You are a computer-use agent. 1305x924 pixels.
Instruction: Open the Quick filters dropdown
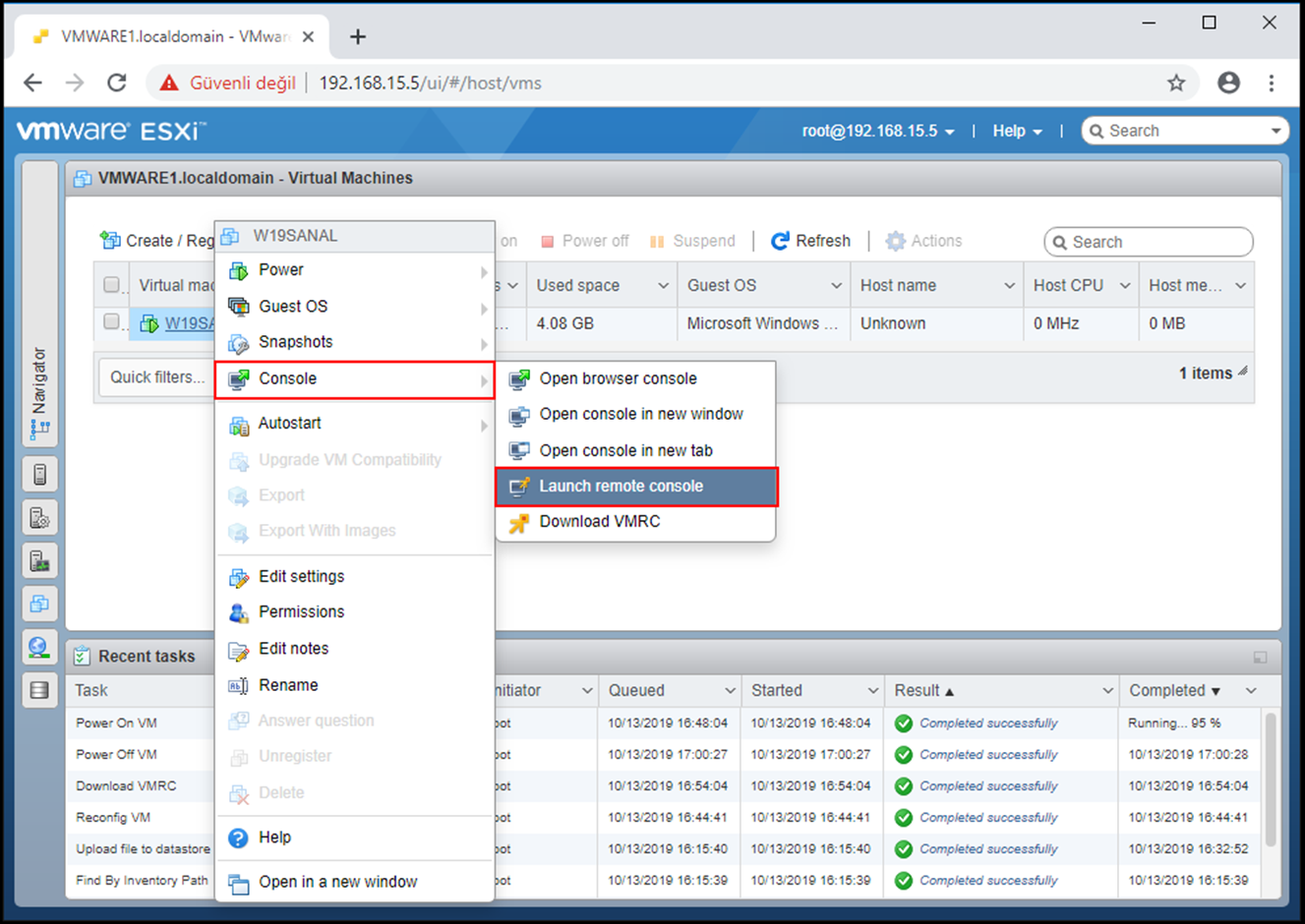click(x=156, y=377)
